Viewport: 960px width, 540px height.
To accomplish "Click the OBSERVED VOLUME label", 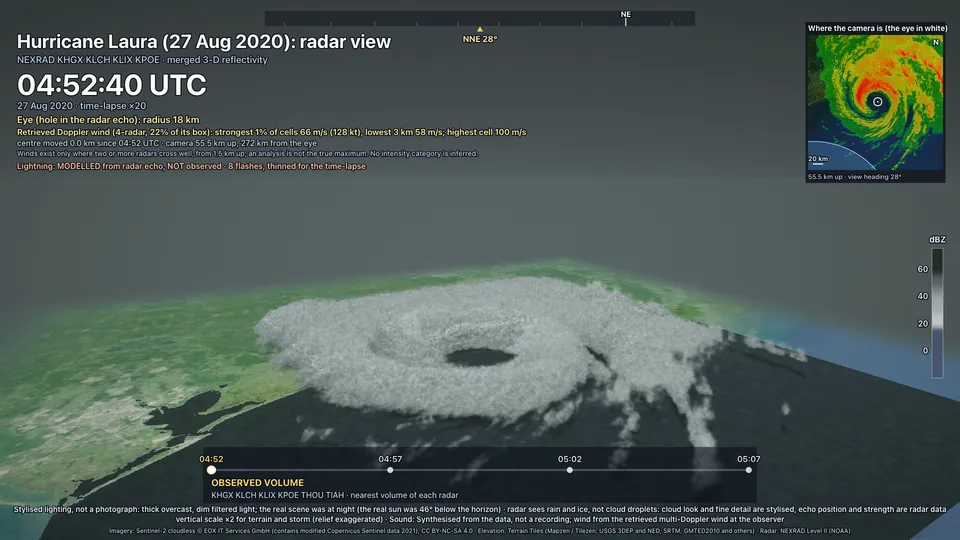I will point(257,482).
